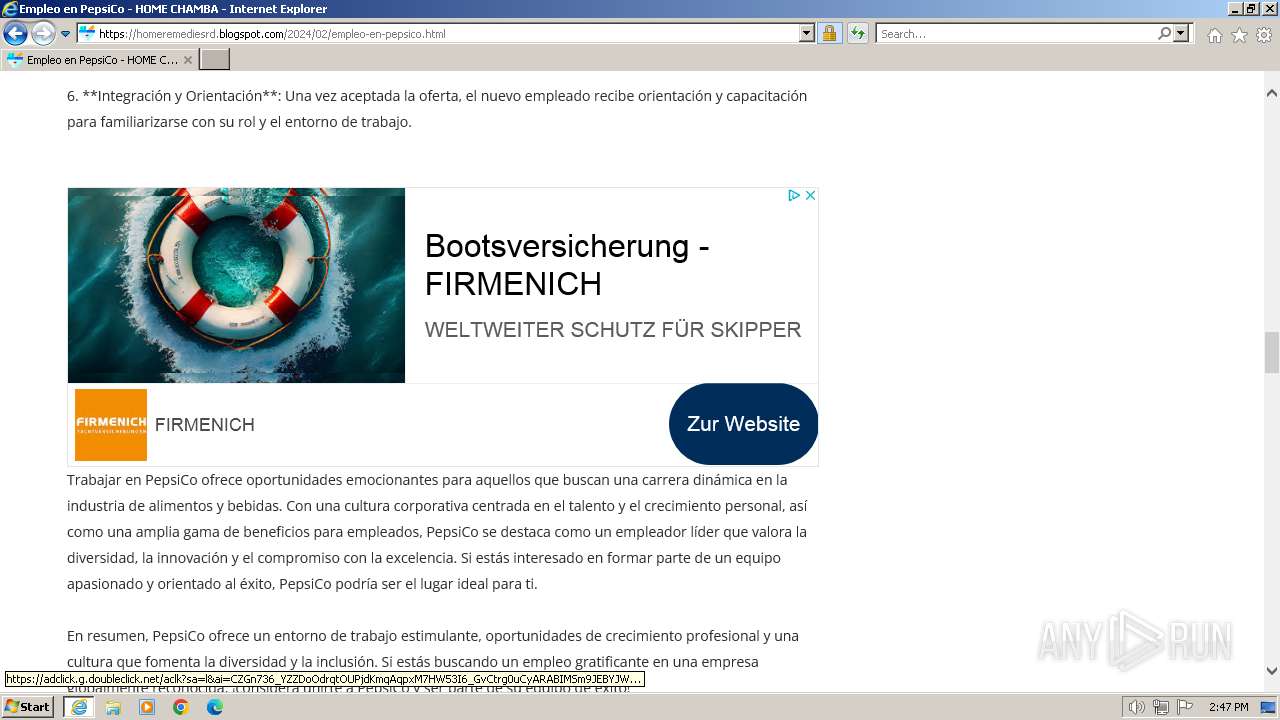
Task: Open the Favorites star icon
Action: point(1239,34)
